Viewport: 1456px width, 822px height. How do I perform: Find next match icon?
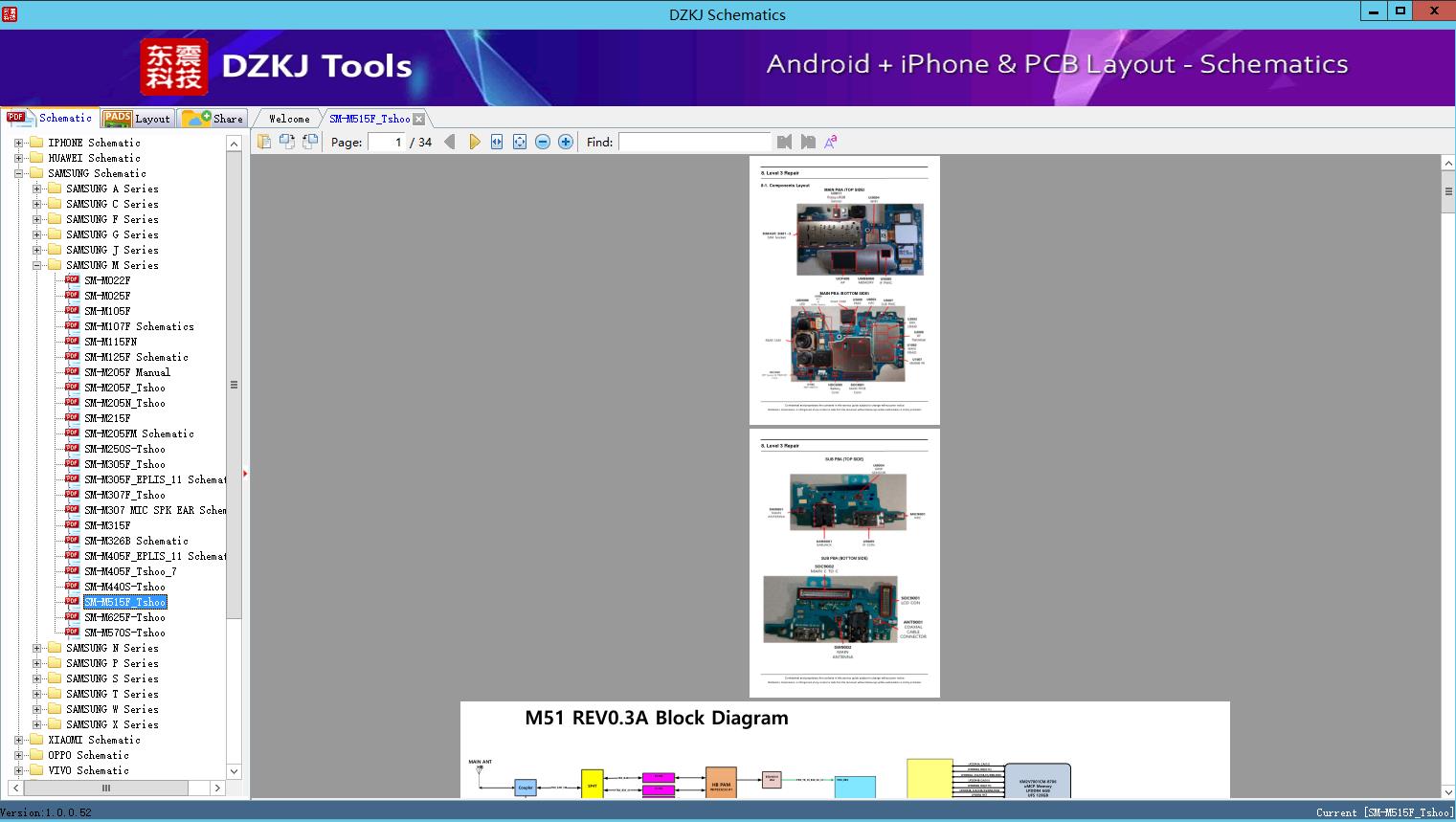coord(808,142)
